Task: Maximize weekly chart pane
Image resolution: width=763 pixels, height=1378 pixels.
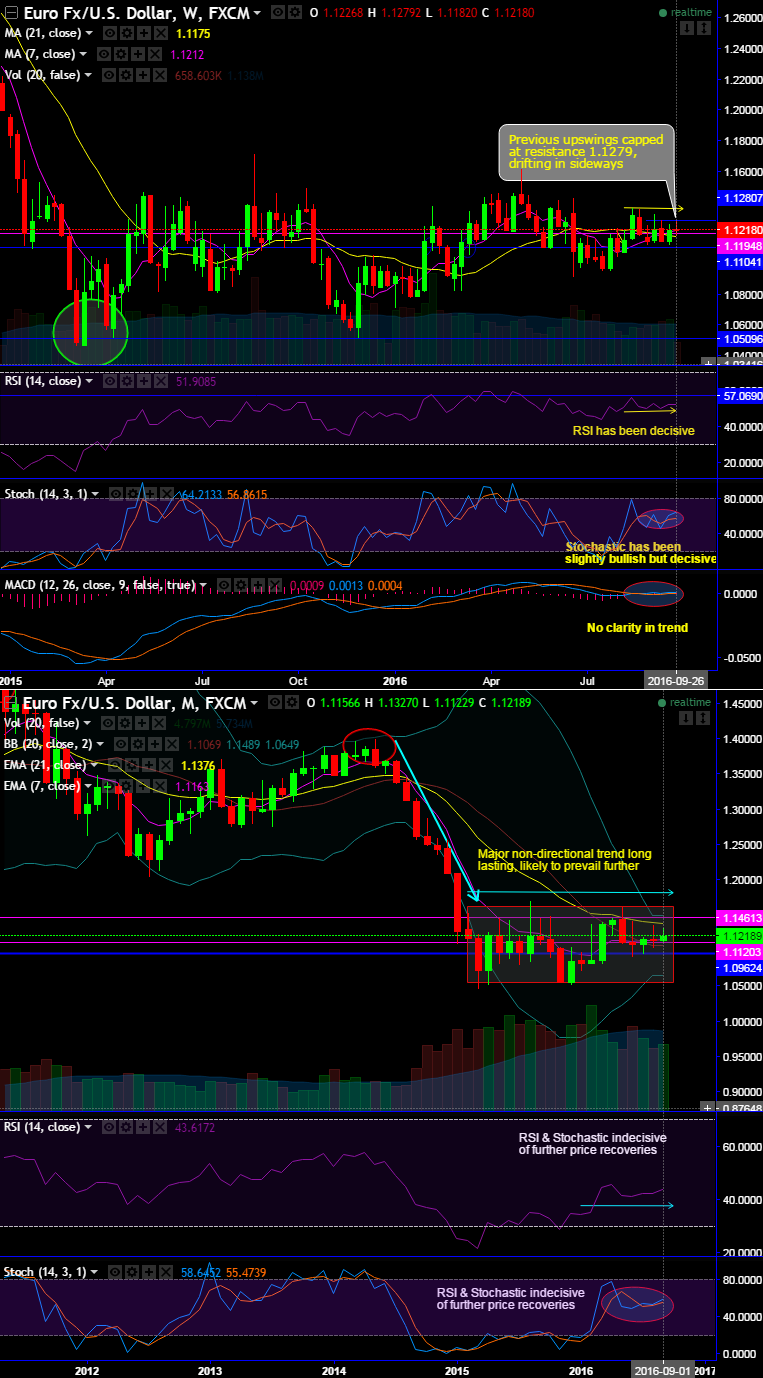Action: click(x=704, y=28)
